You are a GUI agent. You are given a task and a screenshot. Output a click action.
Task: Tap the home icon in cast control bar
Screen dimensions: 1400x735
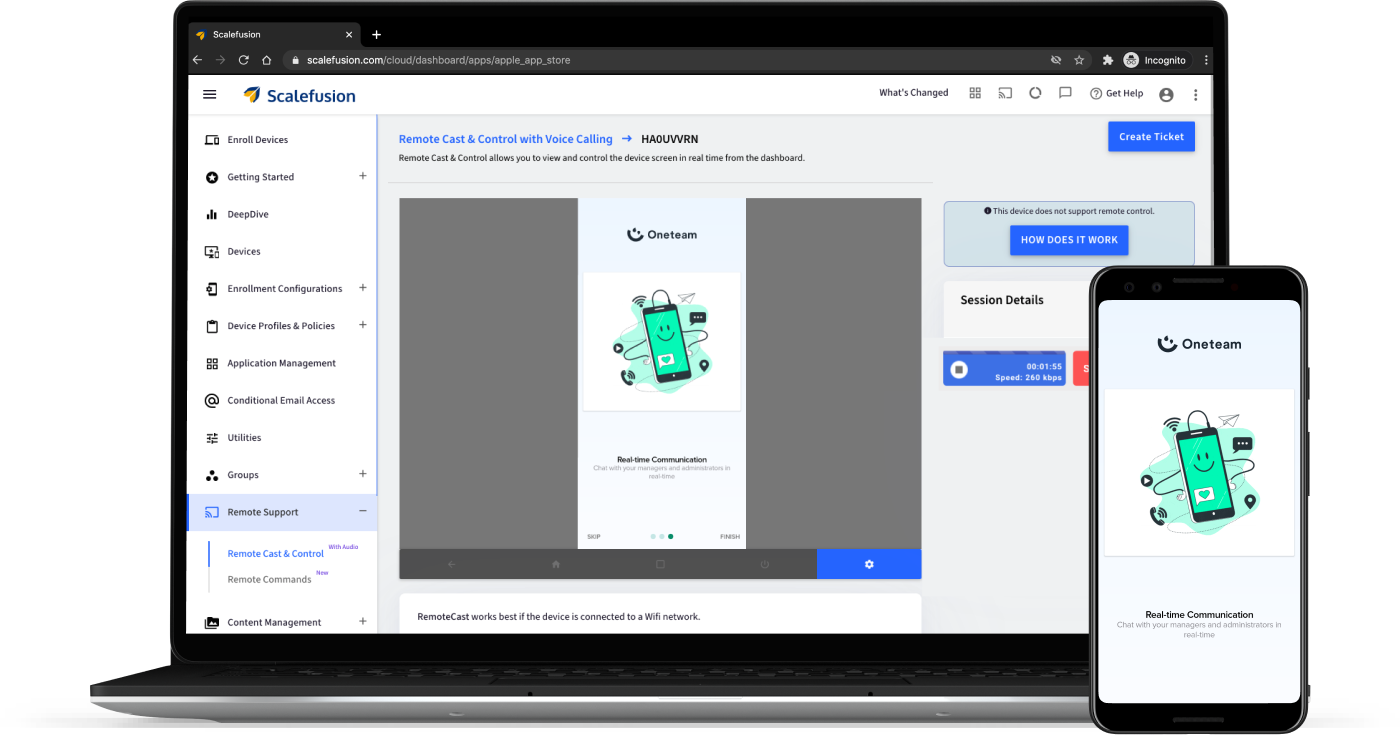pyautogui.click(x=556, y=564)
